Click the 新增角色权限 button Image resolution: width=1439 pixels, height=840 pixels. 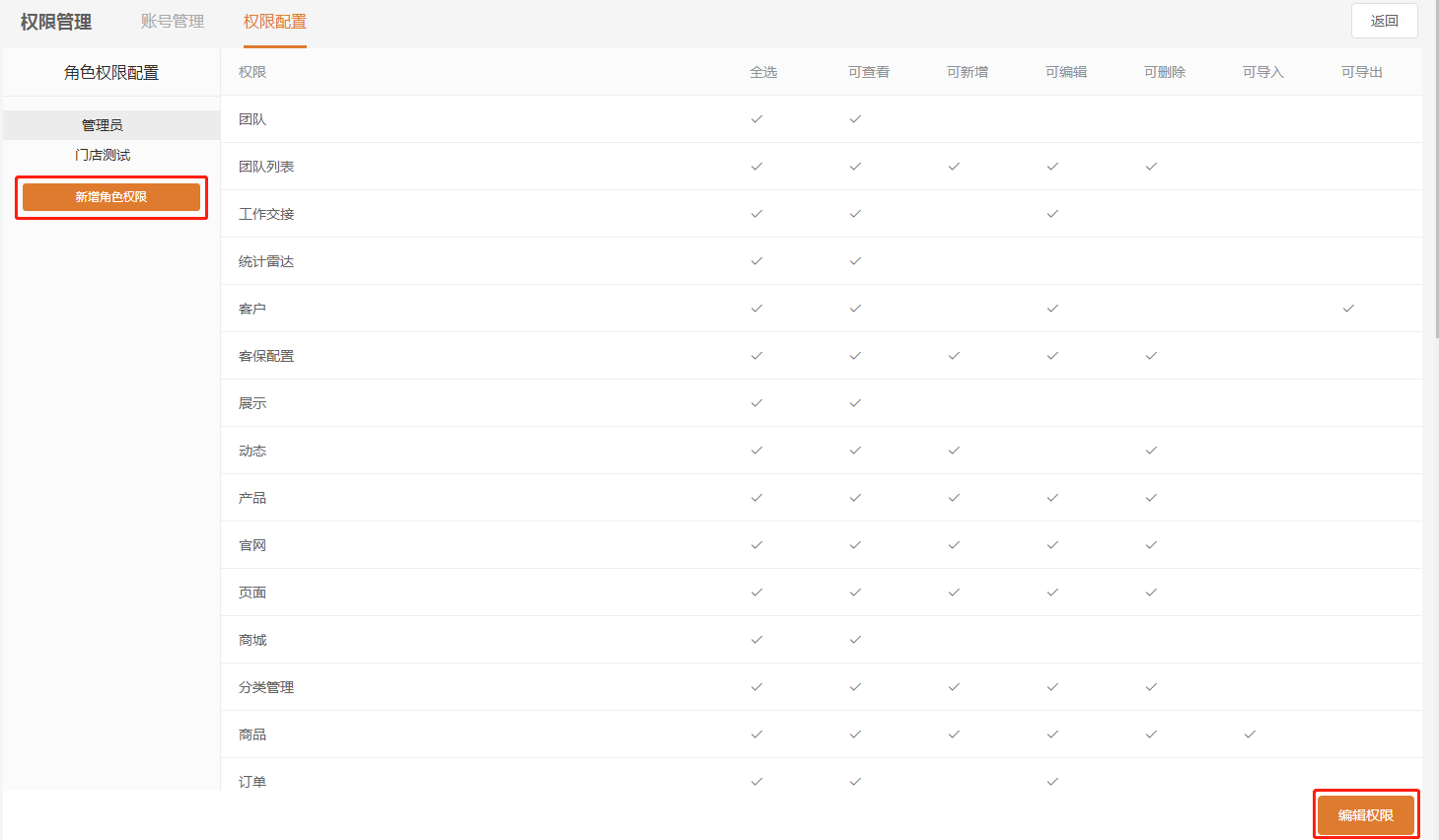click(x=111, y=197)
